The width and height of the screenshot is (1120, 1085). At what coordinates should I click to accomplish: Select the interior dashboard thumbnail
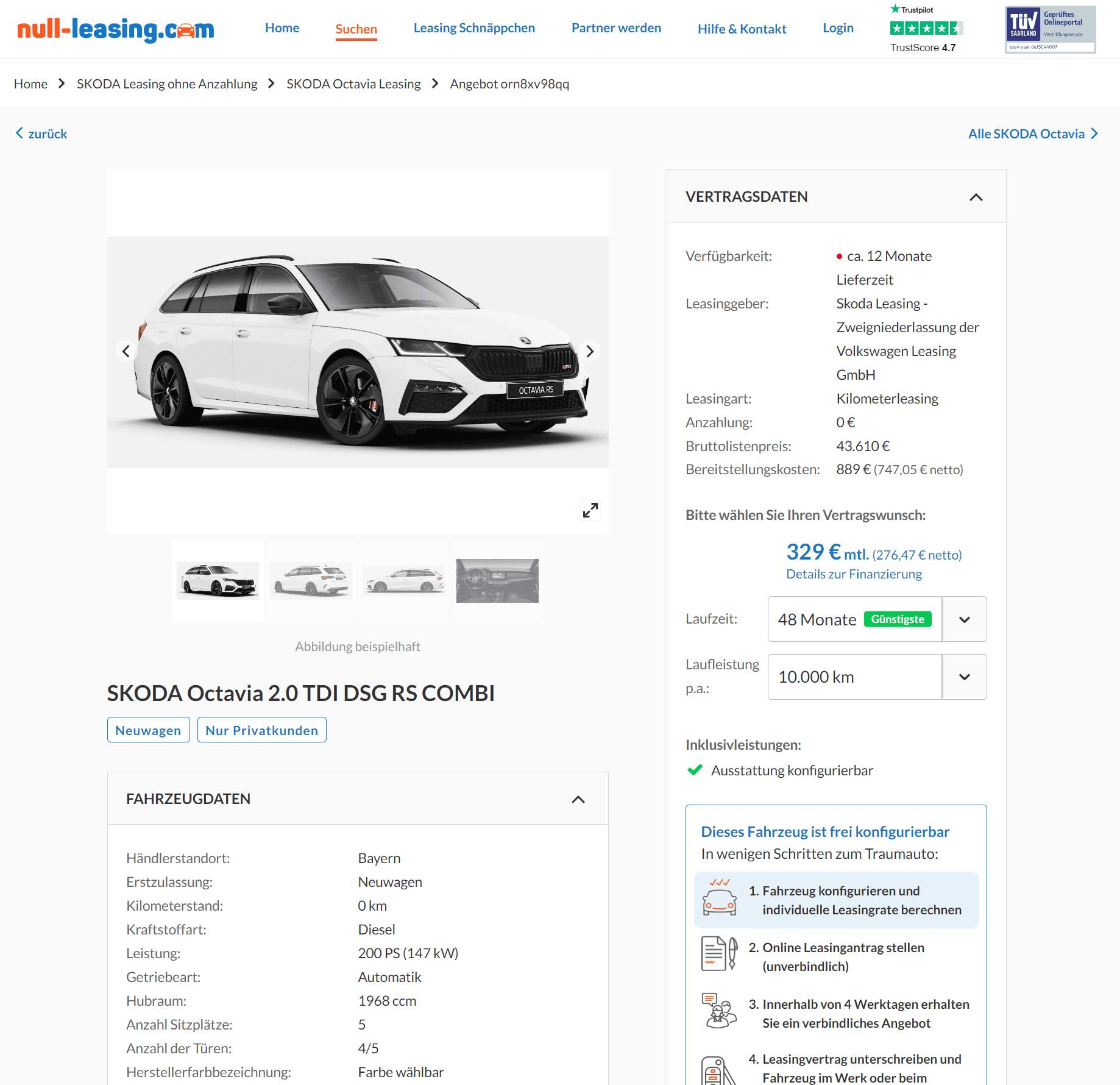[x=497, y=580]
